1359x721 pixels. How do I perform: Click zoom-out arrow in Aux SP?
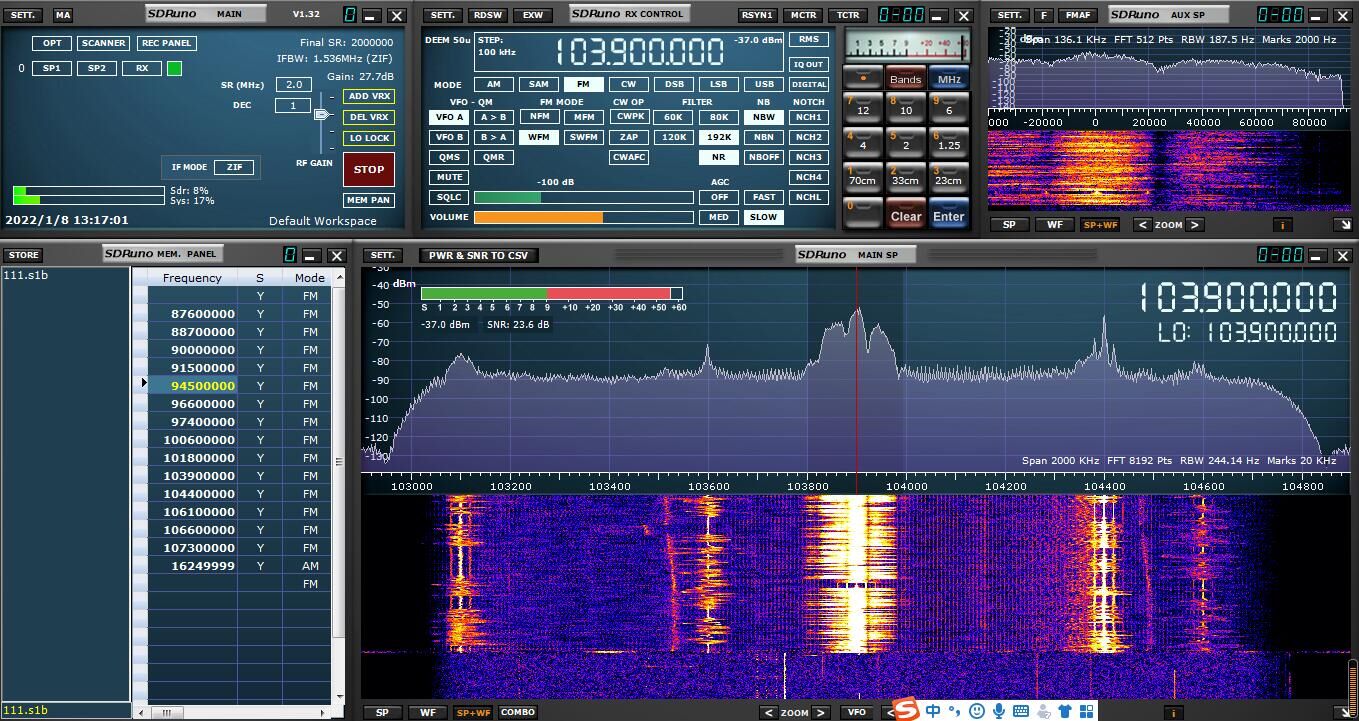click(x=1143, y=225)
